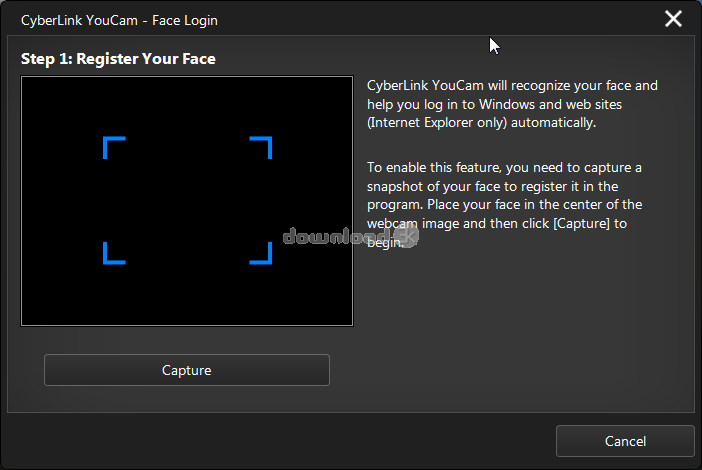Screen dimensions: 702x470
Task: Click the black webcam preview below the brackets
Action: [187, 297]
